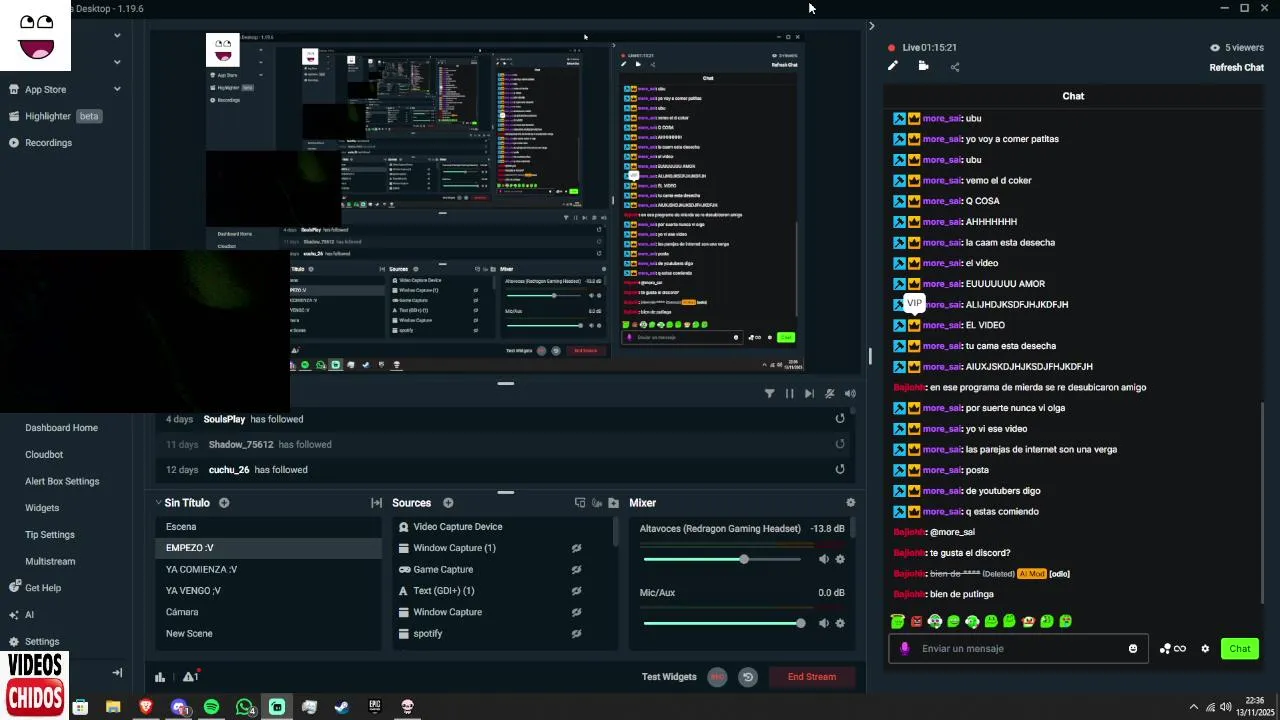Toggle visibility of Window Capture (1)
Screen dimensions: 1280x720
click(x=576, y=548)
